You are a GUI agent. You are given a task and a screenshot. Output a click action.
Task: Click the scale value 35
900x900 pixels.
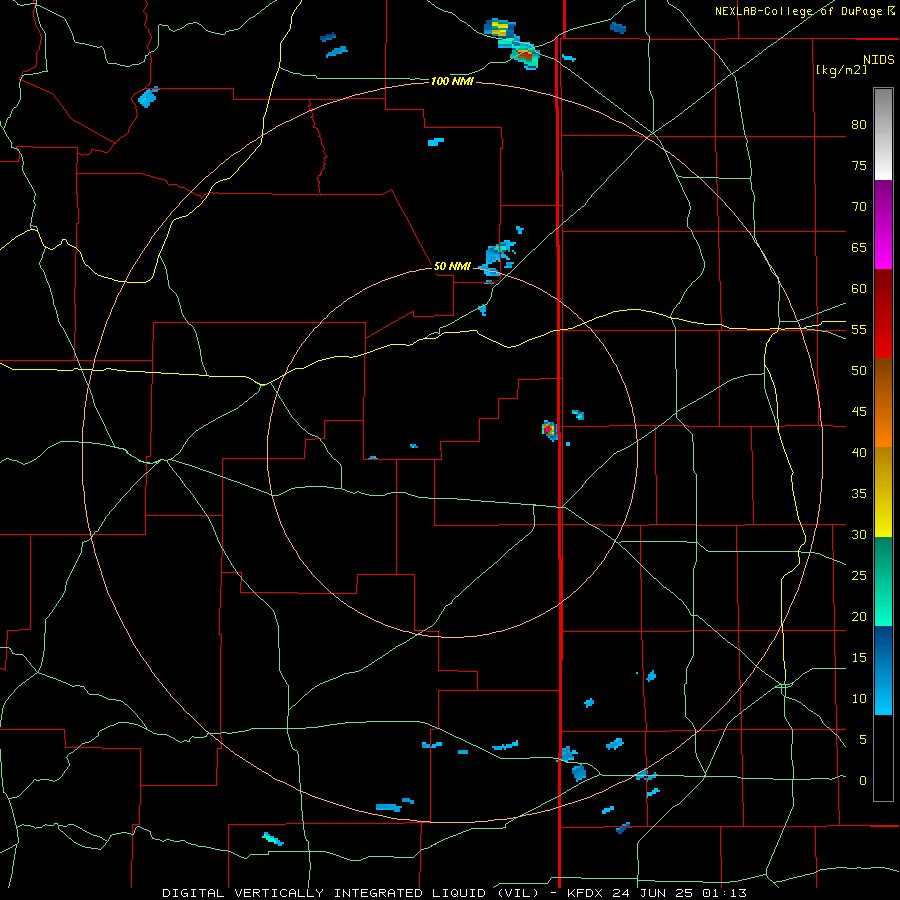click(x=859, y=494)
